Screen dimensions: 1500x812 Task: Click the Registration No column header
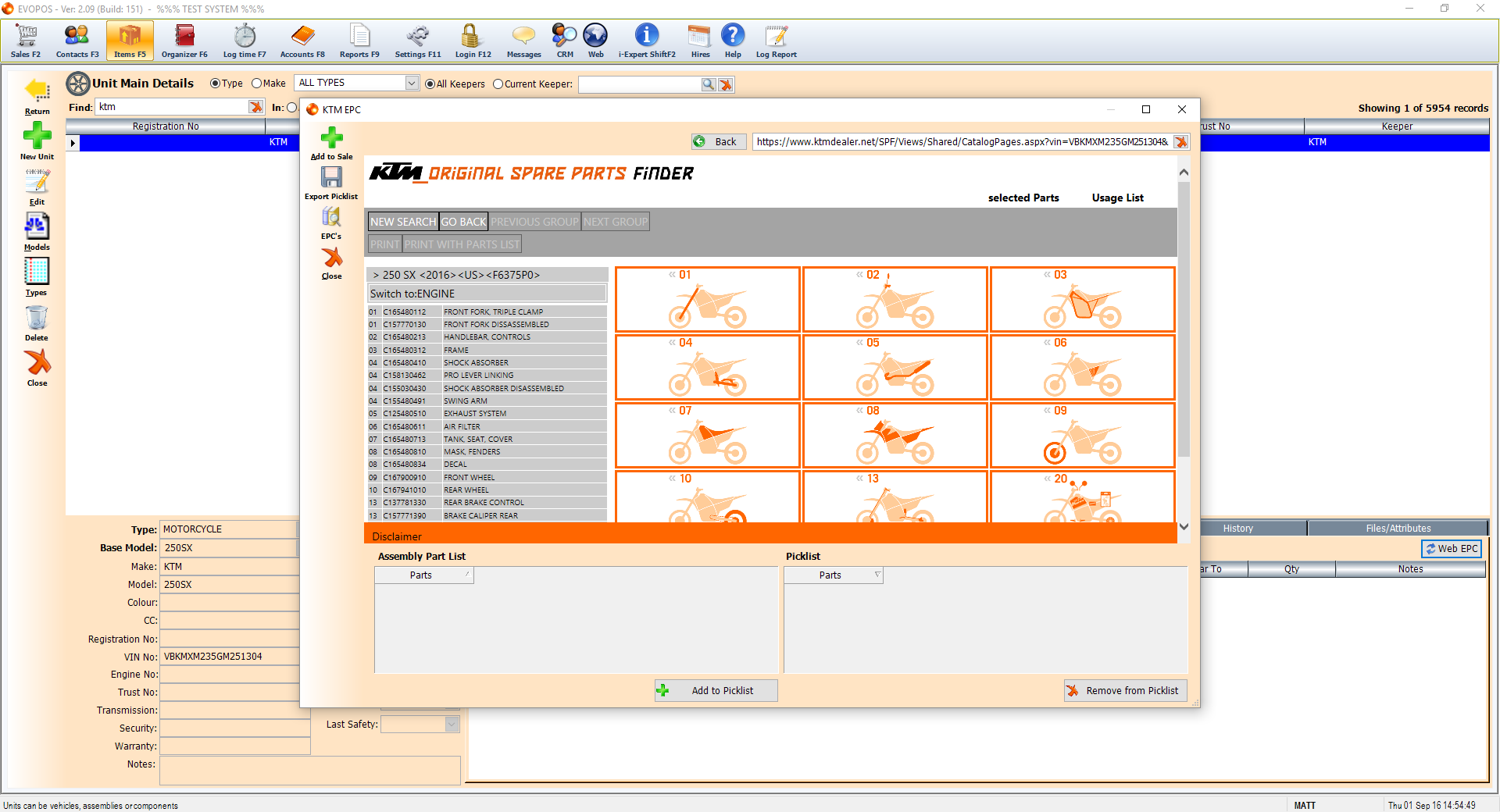point(165,126)
